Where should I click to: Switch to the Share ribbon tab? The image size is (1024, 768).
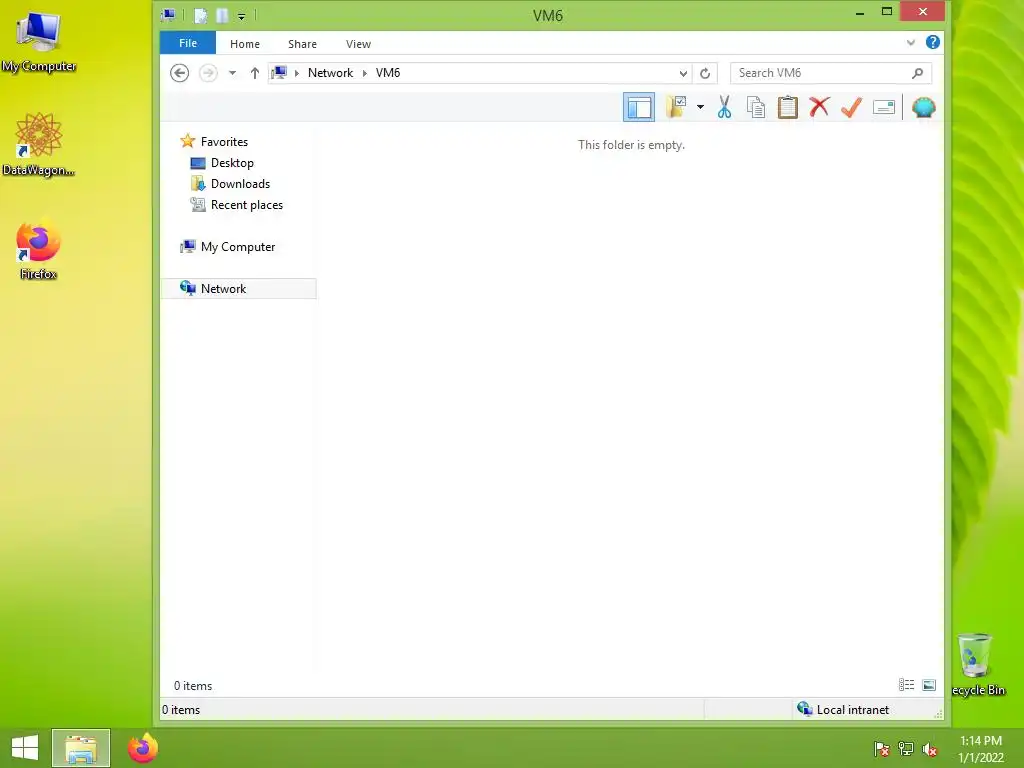pyautogui.click(x=302, y=44)
